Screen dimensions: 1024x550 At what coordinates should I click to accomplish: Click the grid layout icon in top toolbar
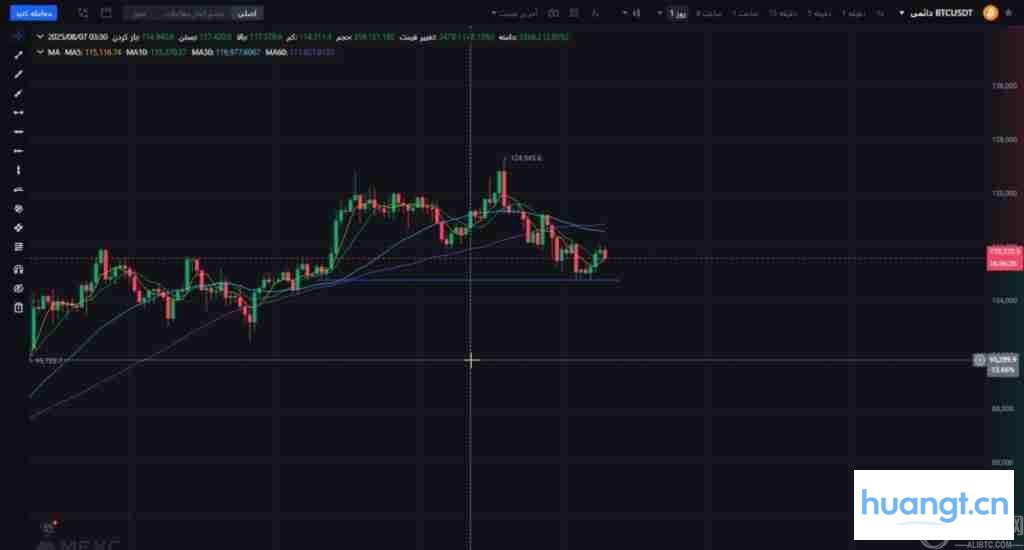pos(574,13)
